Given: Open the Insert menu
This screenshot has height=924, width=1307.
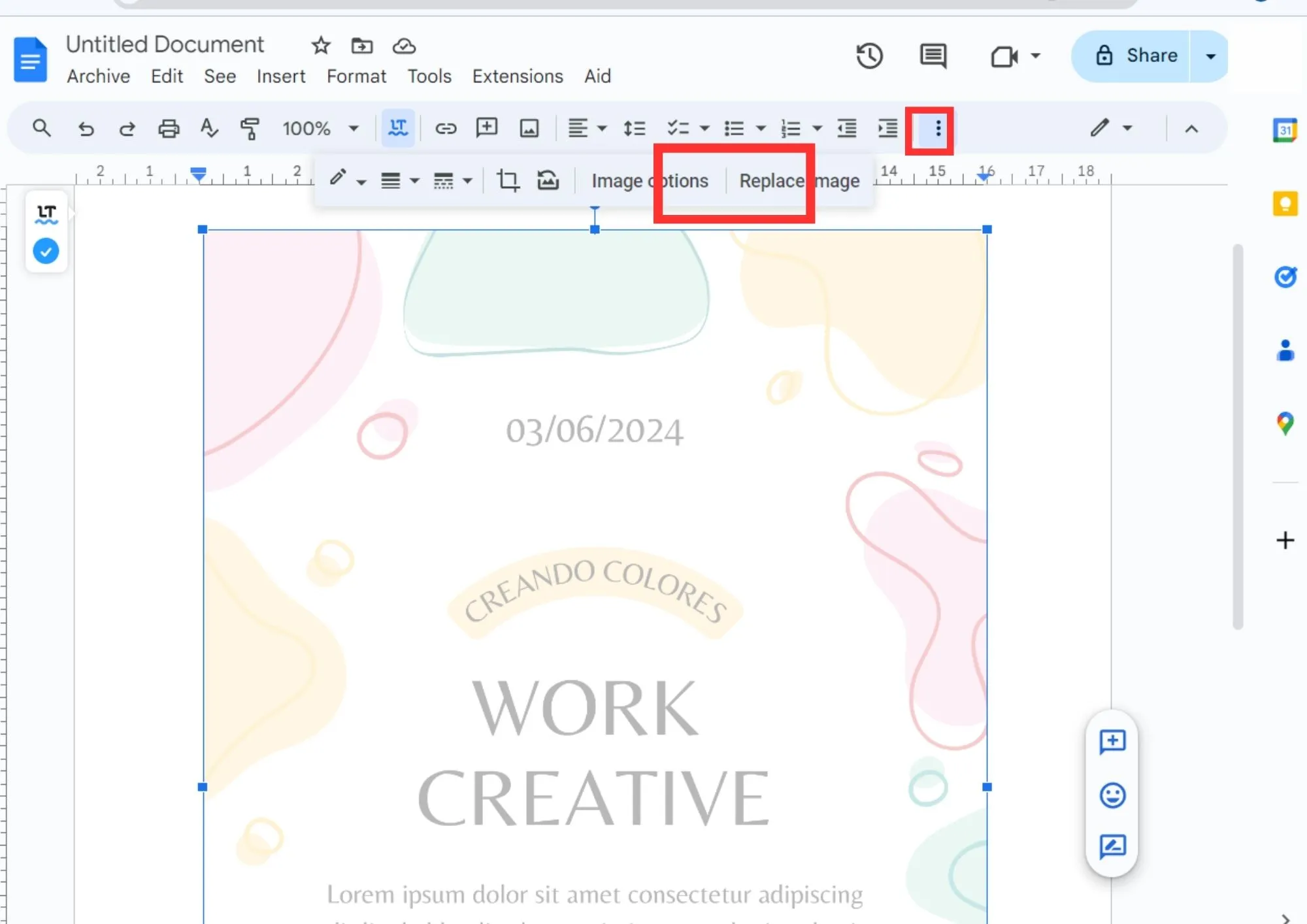Looking at the screenshot, I should click(x=280, y=76).
